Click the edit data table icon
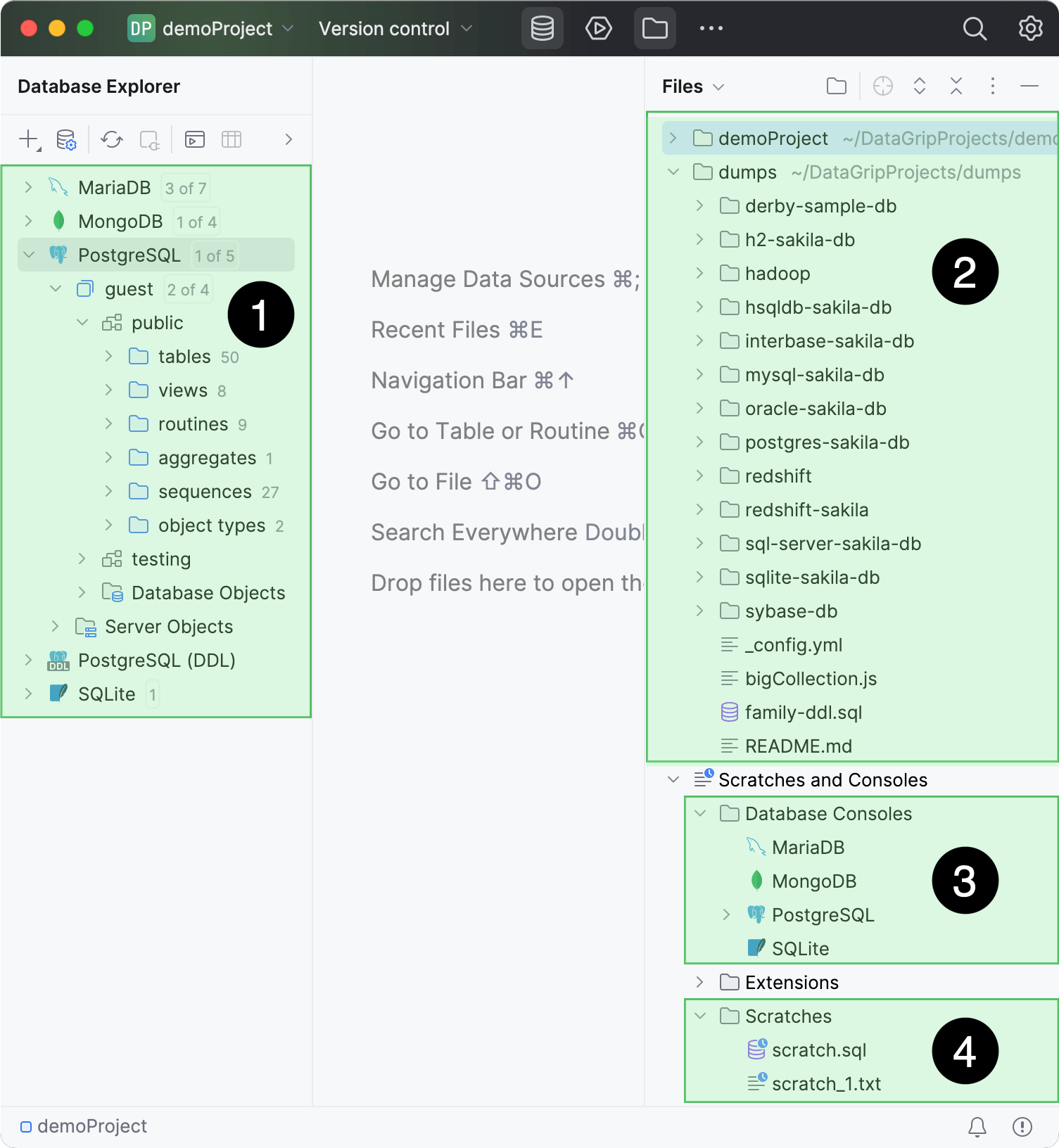1059x1148 pixels. pos(231,139)
